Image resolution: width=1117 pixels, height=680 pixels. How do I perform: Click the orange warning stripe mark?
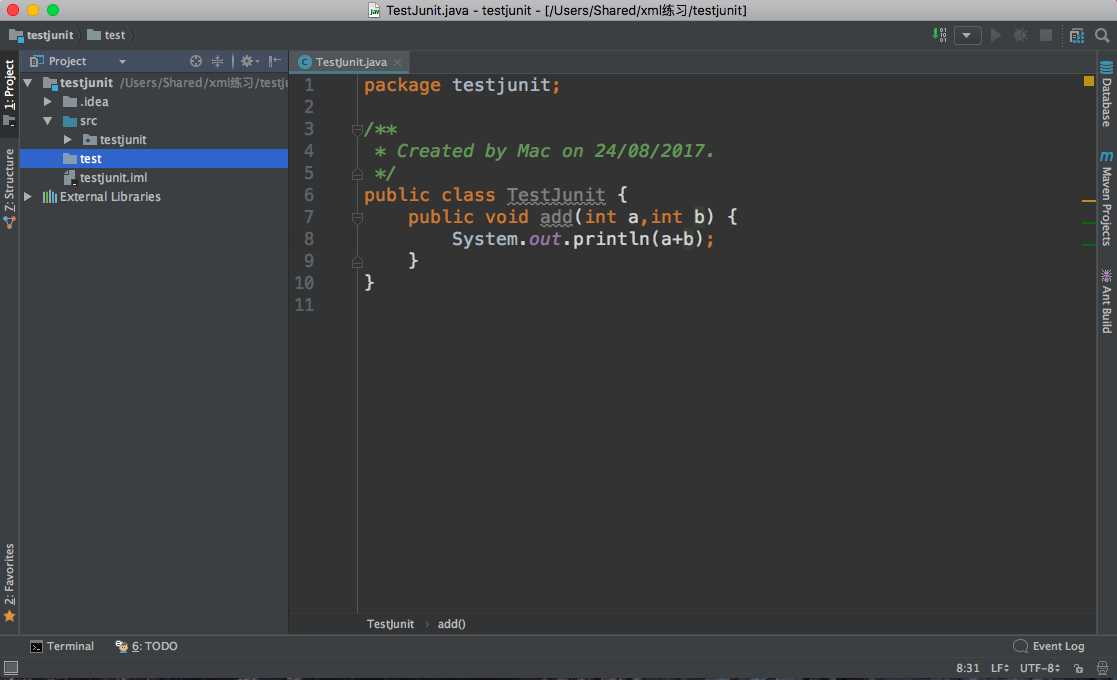point(1089,202)
